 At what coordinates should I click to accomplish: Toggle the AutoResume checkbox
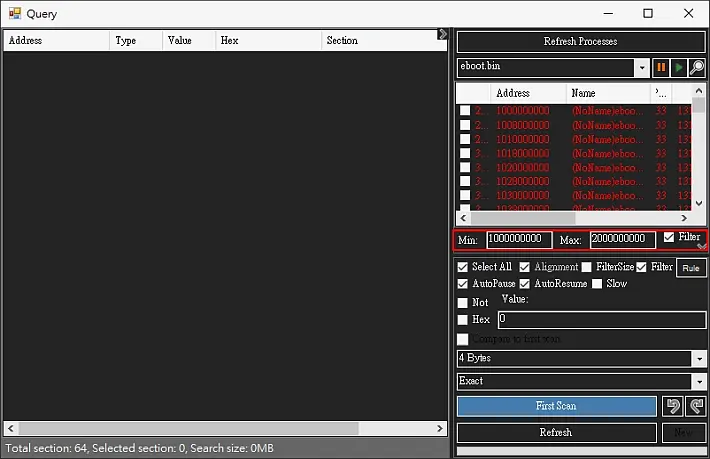pos(524,284)
